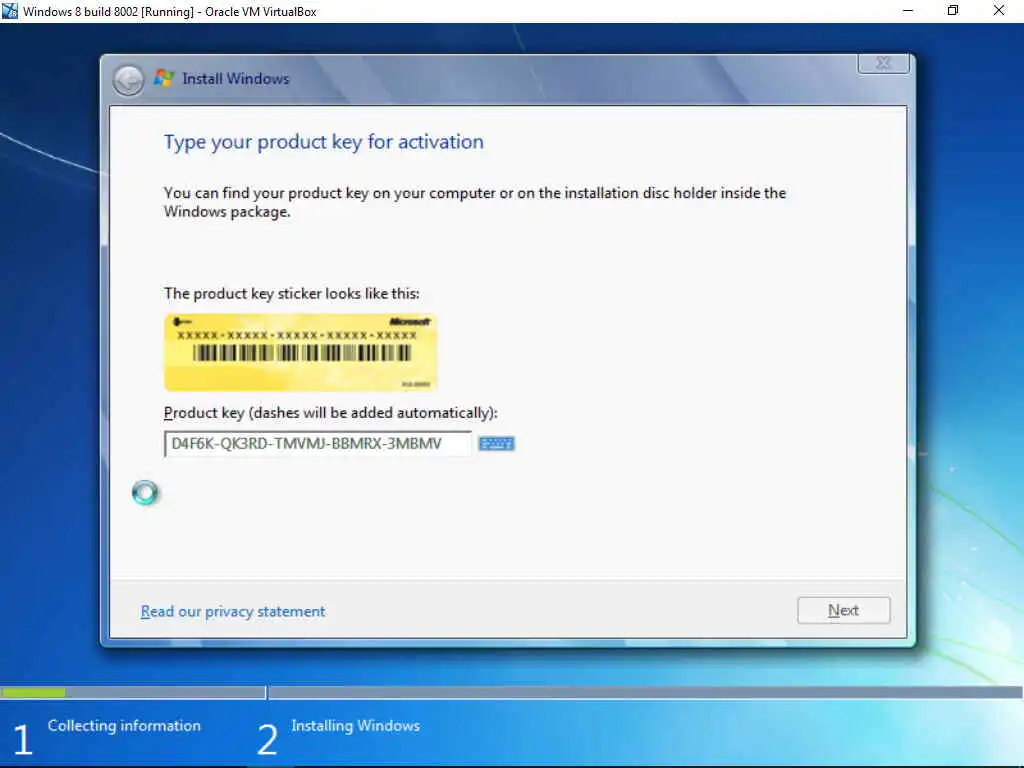Click the "Product key (dashes will be added automatically)" label

pos(330,413)
